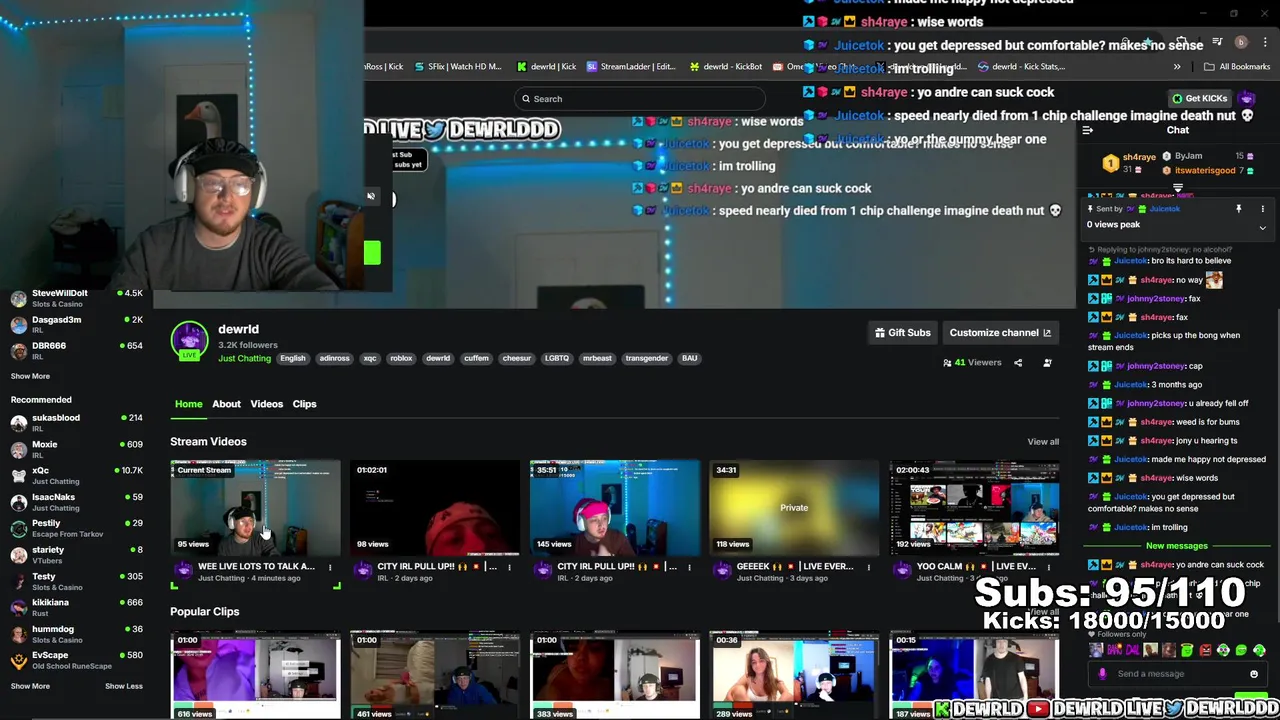
Task: Click the Search field
Action: [x=640, y=98]
